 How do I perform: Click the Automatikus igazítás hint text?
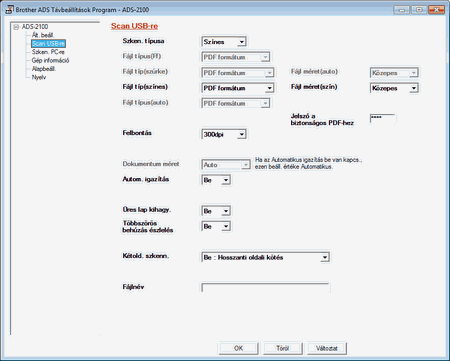pos(309,163)
